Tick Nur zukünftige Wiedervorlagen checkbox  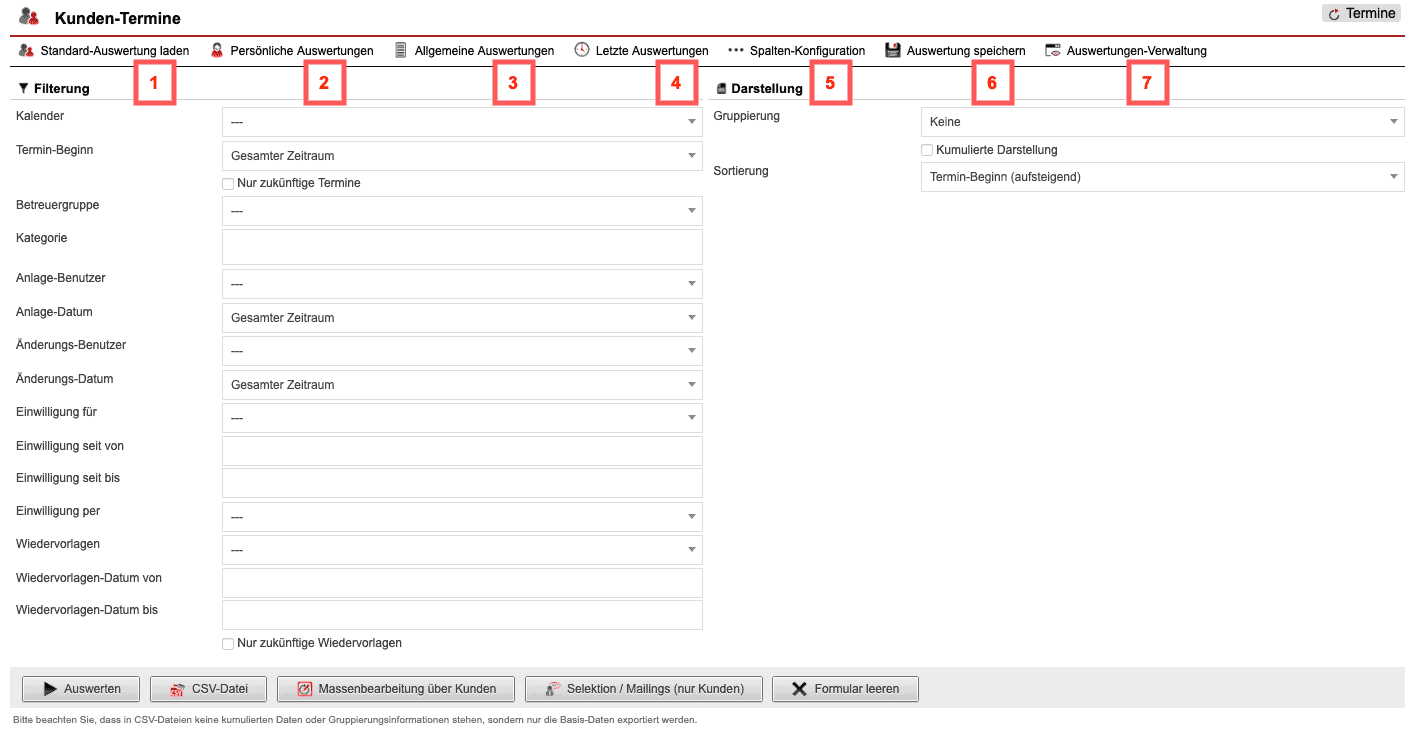pos(228,643)
